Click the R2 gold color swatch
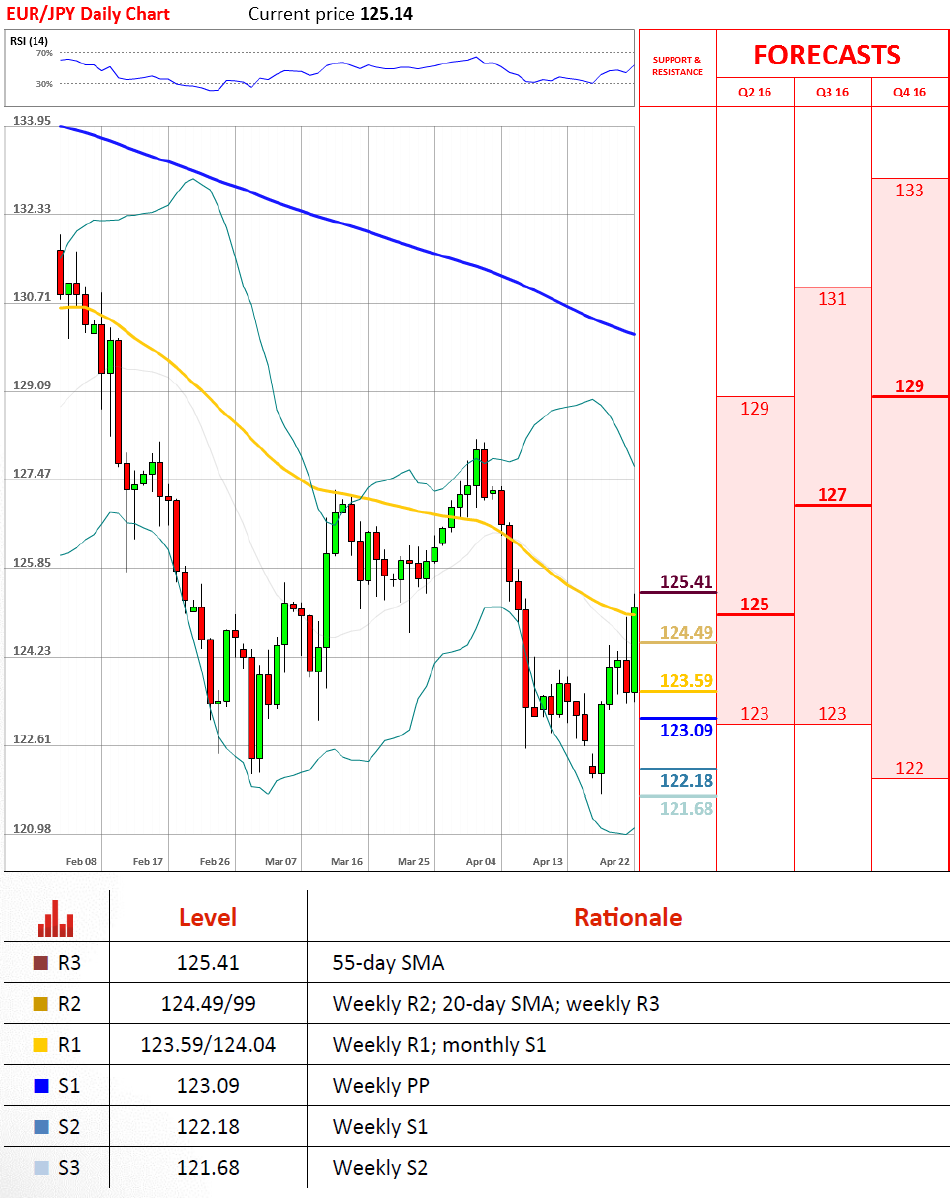952x1198 pixels. point(41,1004)
